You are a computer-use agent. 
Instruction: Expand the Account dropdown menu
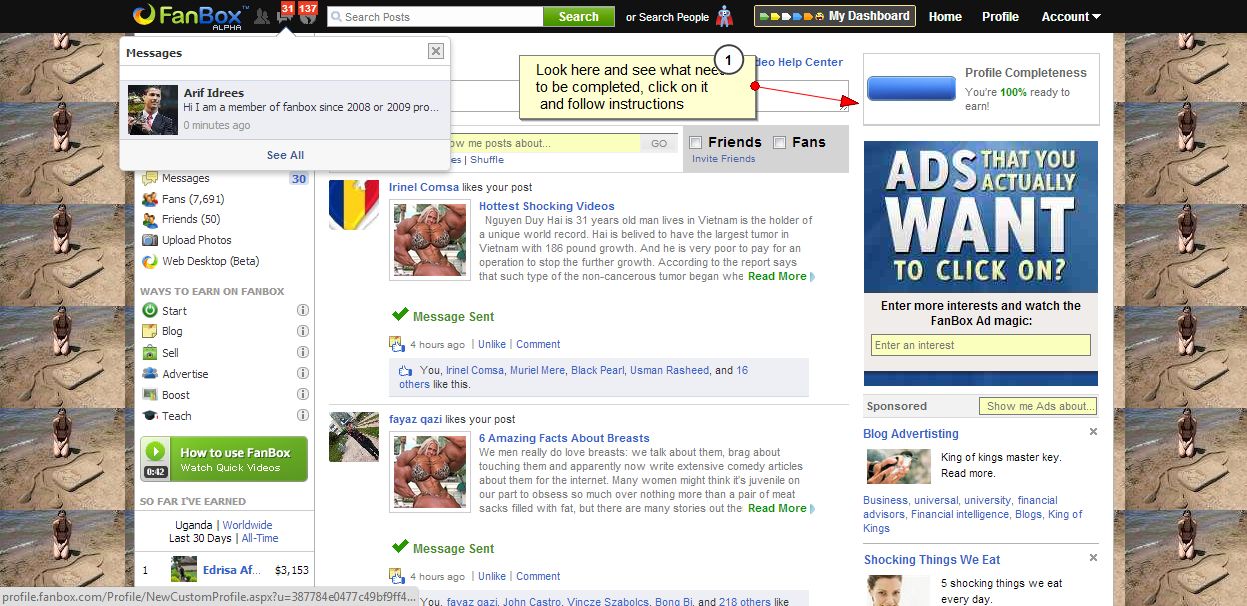(1070, 16)
